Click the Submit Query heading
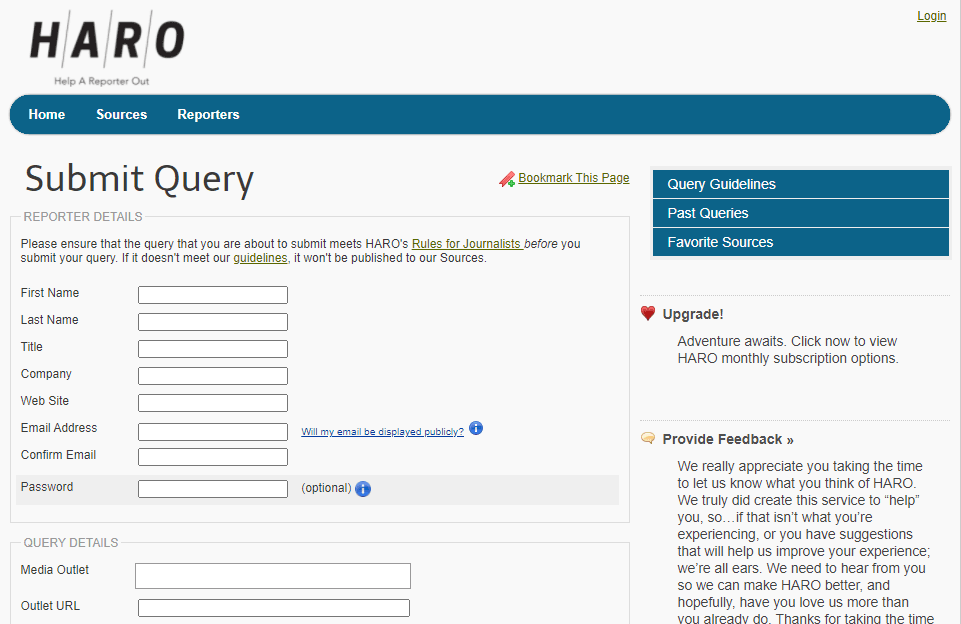The height and width of the screenshot is (624, 961). (x=139, y=179)
